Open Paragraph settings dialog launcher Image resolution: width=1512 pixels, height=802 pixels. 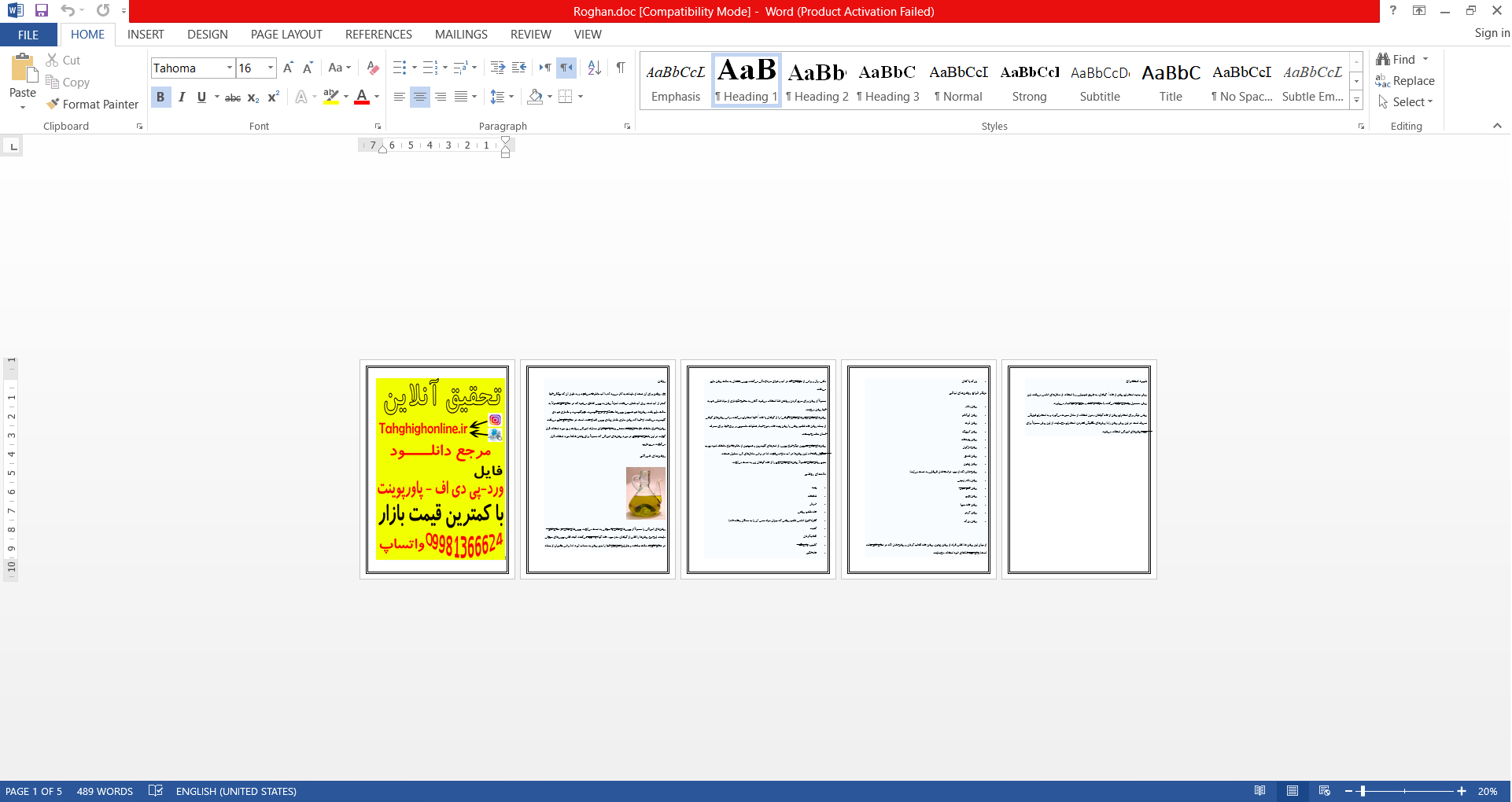[x=627, y=127]
